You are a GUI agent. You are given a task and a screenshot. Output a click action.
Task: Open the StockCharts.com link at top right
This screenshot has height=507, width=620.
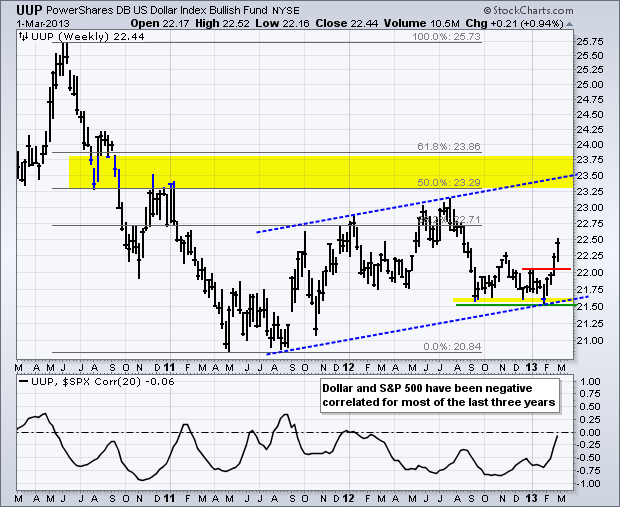(528, 11)
